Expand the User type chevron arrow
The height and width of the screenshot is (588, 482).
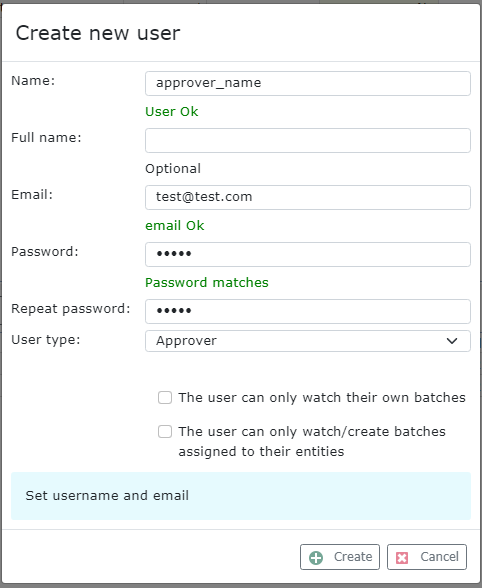click(x=452, y=341)
